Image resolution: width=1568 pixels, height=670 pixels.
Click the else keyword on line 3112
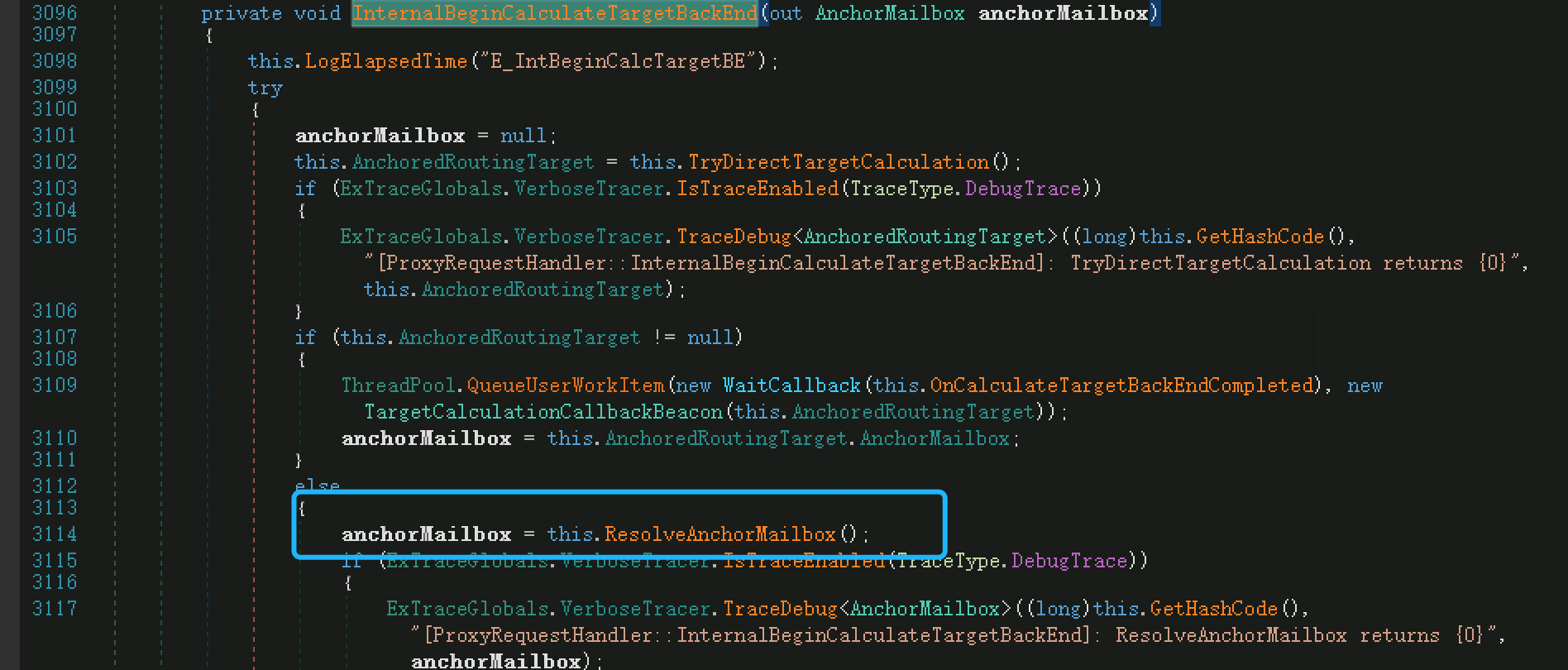click(318, 486)
